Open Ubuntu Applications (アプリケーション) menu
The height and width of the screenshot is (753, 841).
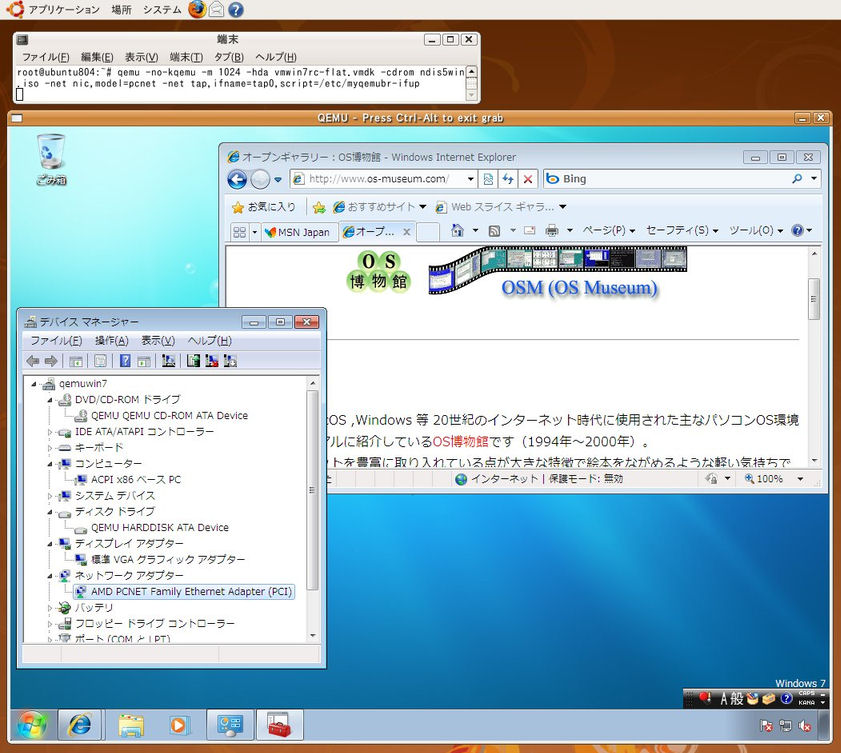tap(64, 10)
